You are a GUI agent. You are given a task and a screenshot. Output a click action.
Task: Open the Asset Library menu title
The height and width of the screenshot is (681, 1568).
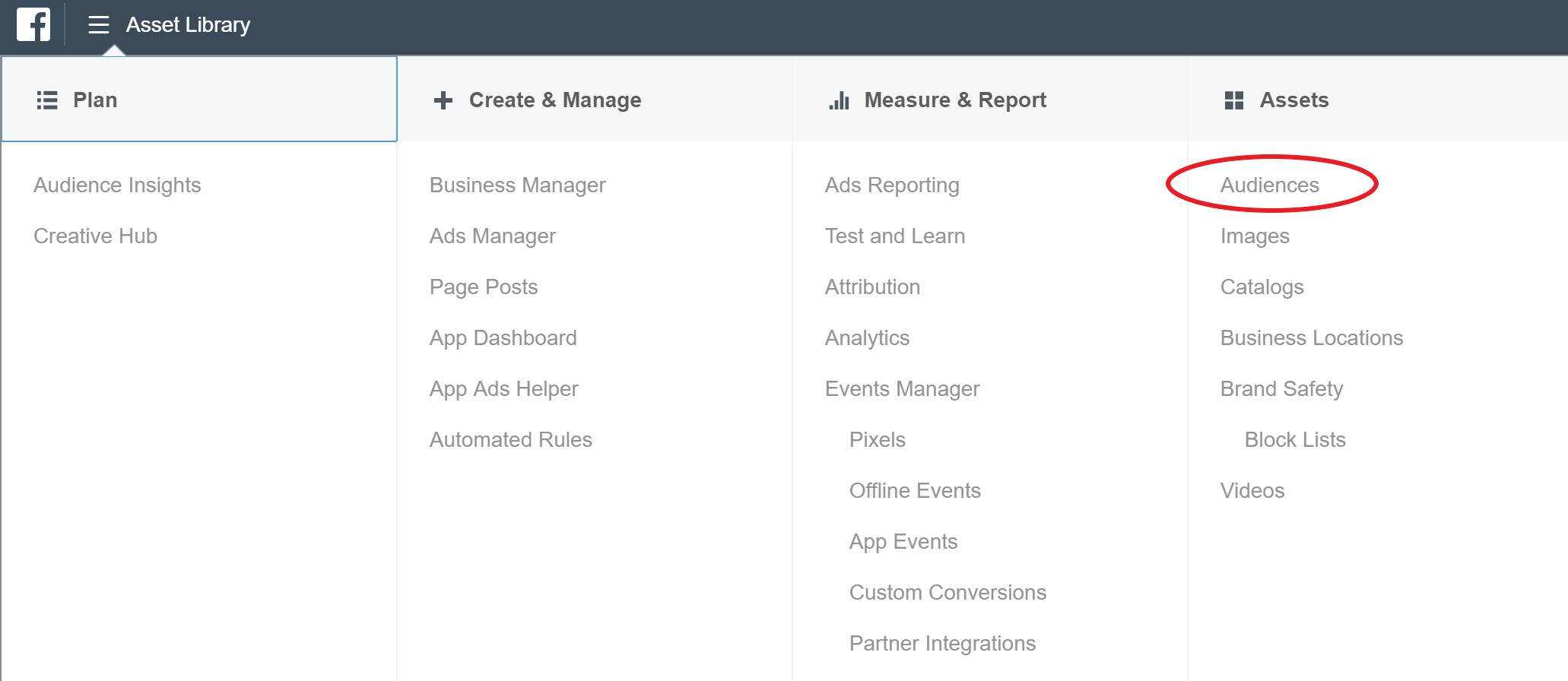pos(188,25)
